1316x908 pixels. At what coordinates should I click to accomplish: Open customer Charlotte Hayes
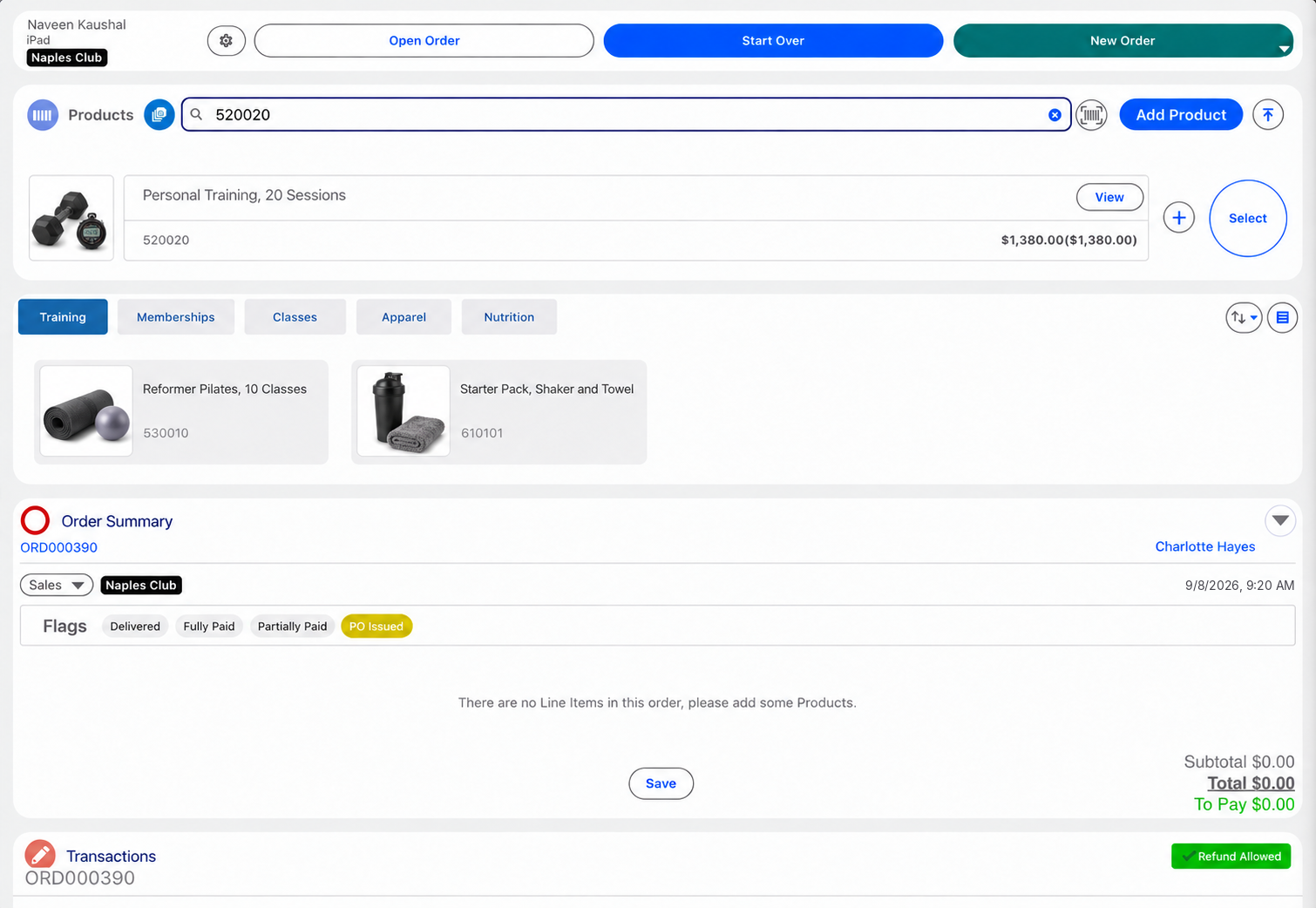pyautogui.click(x=1205, y=546)
